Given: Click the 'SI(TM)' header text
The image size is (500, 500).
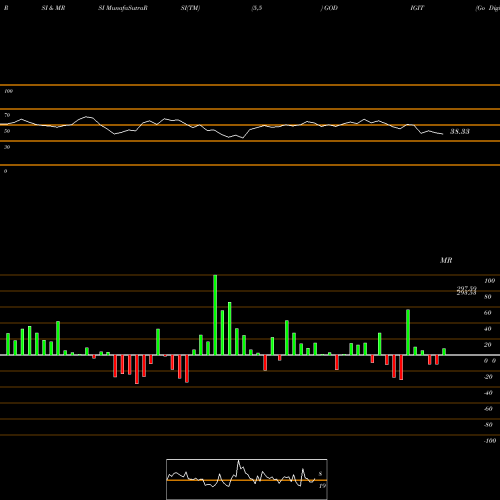Looking at the screenshot, I should [190, 8].
